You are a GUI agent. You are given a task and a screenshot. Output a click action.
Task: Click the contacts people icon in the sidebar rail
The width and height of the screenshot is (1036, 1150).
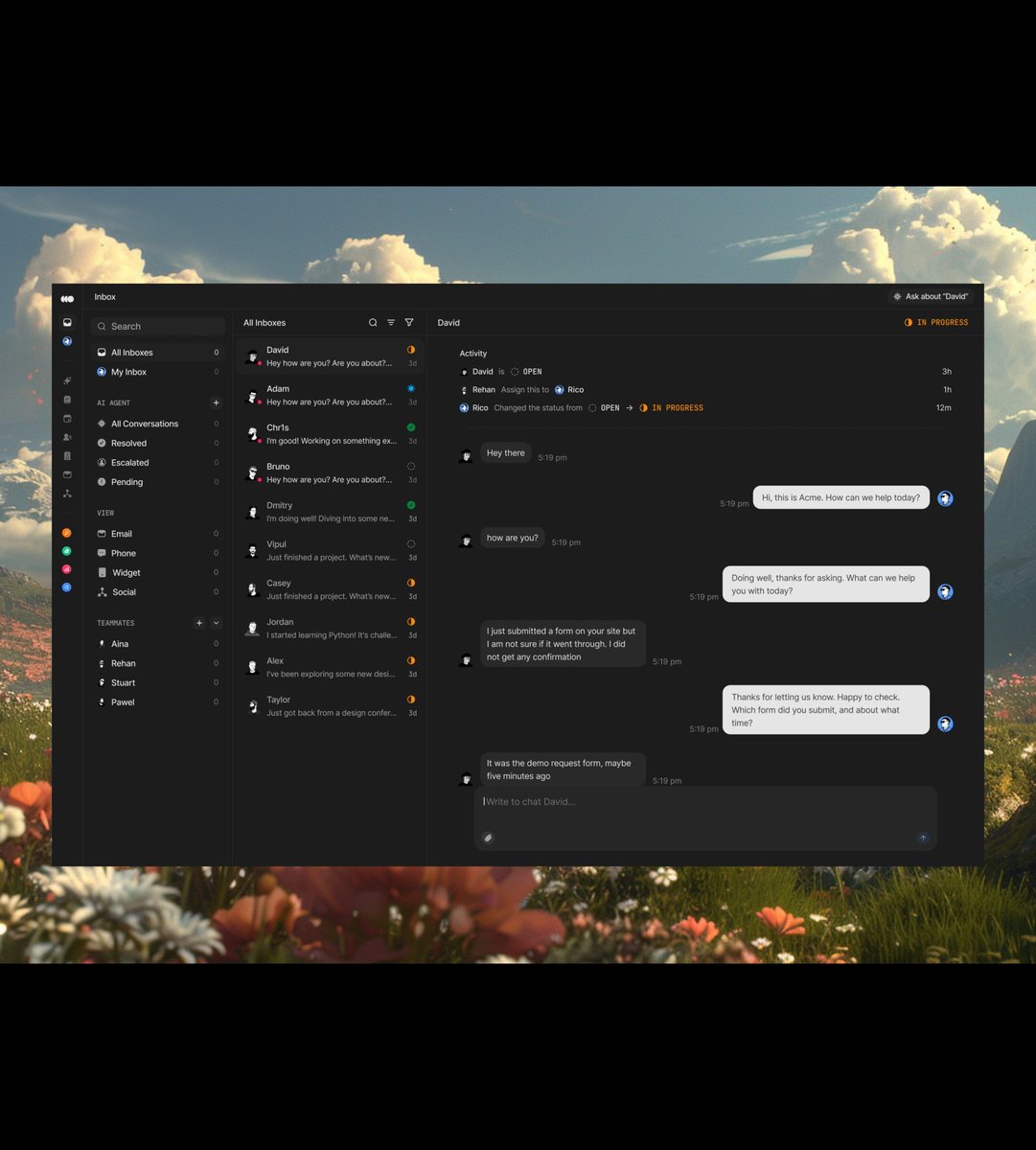pos(67,437)
